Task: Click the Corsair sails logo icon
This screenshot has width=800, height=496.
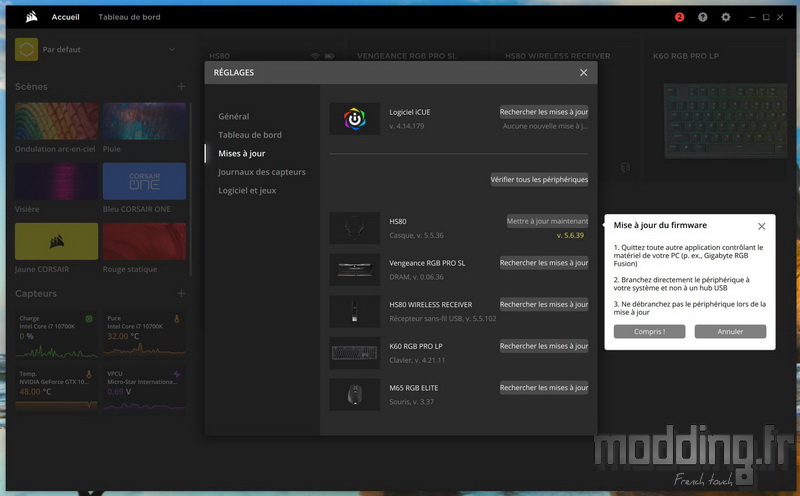Action: click(x=32, y=17)
